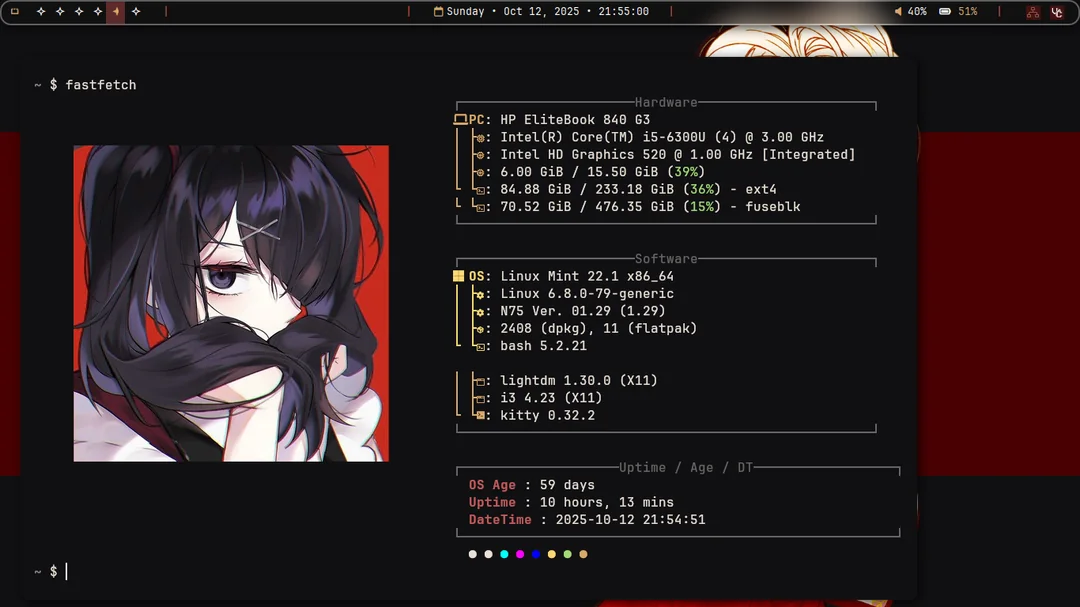Click the terminal icon on the kitty line
The width and height of the screenshot is (1080, 607).
click(x=480, y=415)
